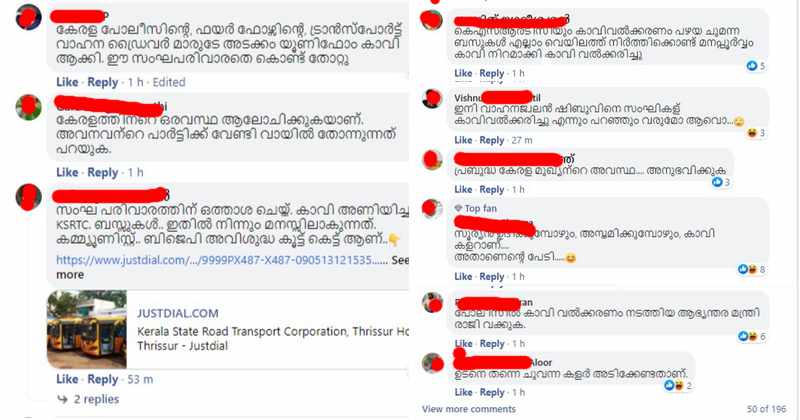Expand the 2 replies thread
Screen dimensions: 800x420
coord(89,399)
